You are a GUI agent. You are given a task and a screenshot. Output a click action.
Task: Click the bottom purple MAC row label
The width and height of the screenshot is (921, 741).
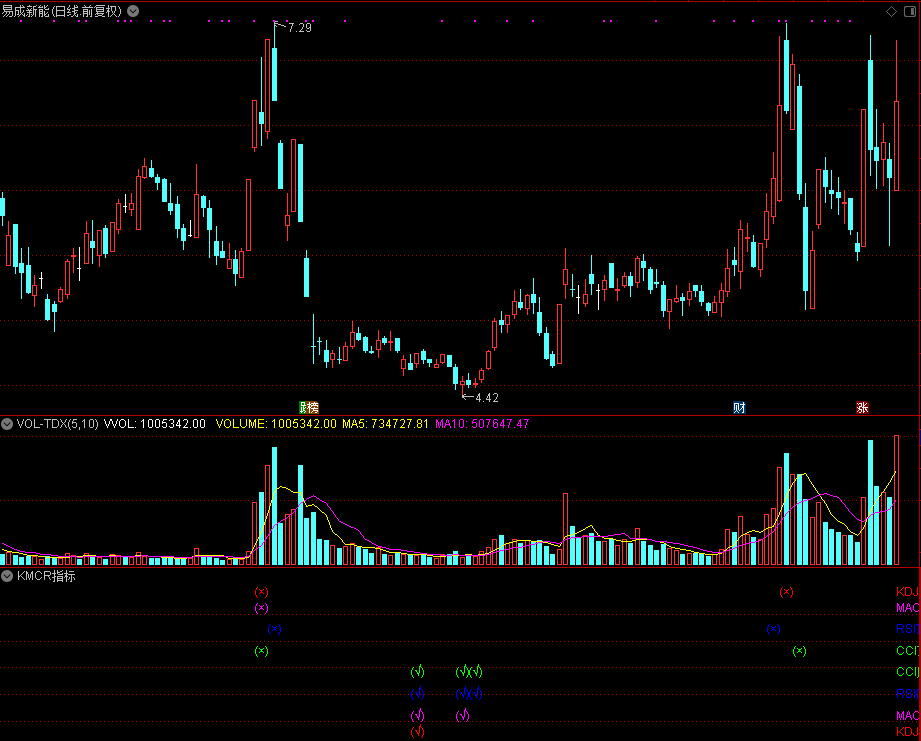(x=907, y=715)
